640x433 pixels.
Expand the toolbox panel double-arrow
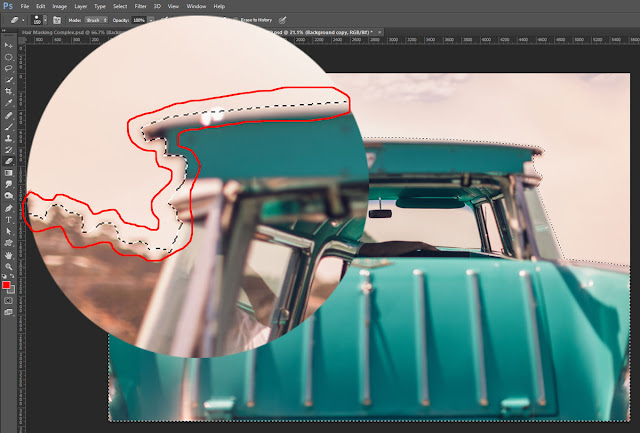pos(4,30)
